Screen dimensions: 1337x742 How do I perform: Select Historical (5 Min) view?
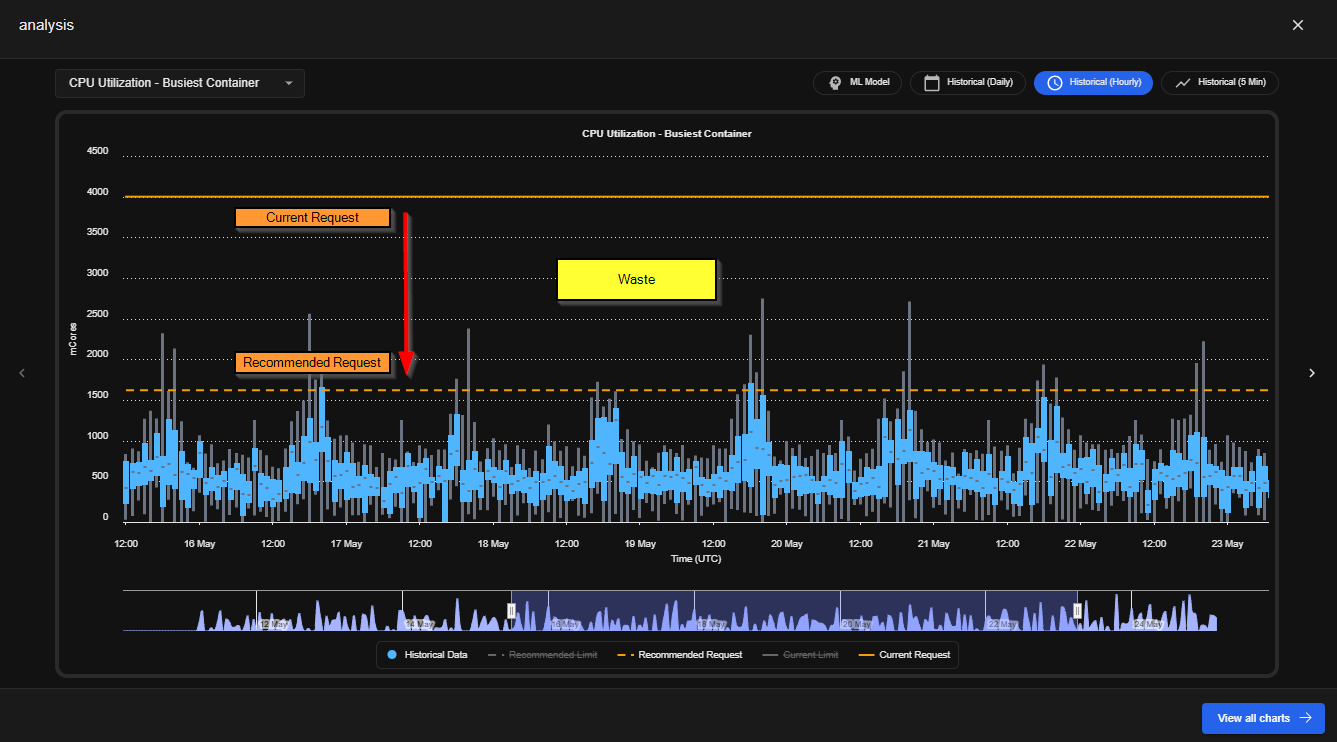pyautogui.click(x=1220, y=83)
